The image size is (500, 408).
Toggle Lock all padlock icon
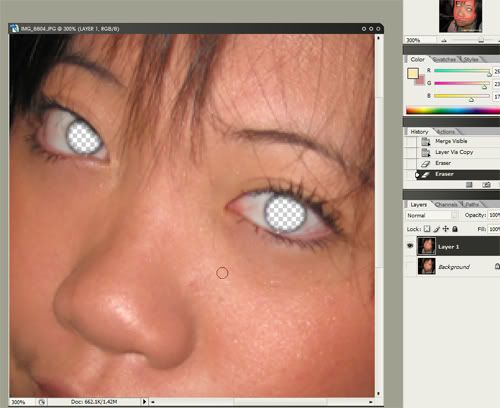455,229
